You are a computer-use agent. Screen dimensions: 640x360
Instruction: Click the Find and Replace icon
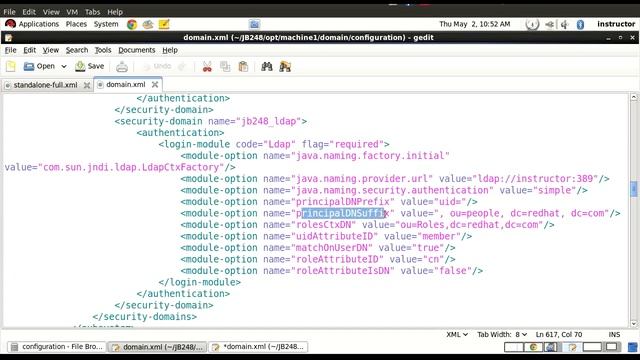pyautogui.click(x=285, y=67)
